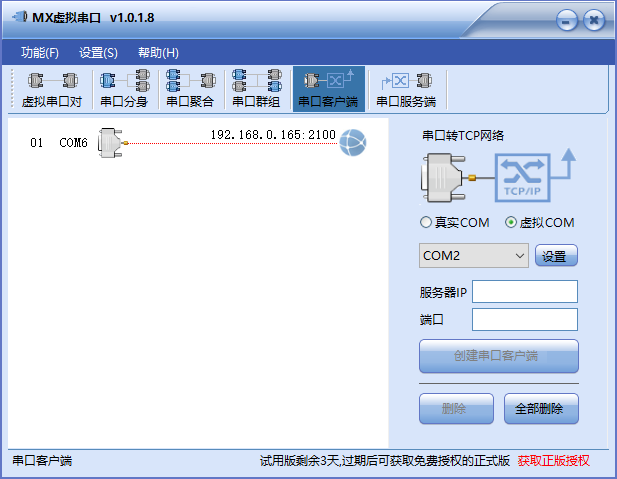Screen dimensions: 617x479
Task: Select the 串口客户端 serial client tool
Action: [x=329, y=89]
